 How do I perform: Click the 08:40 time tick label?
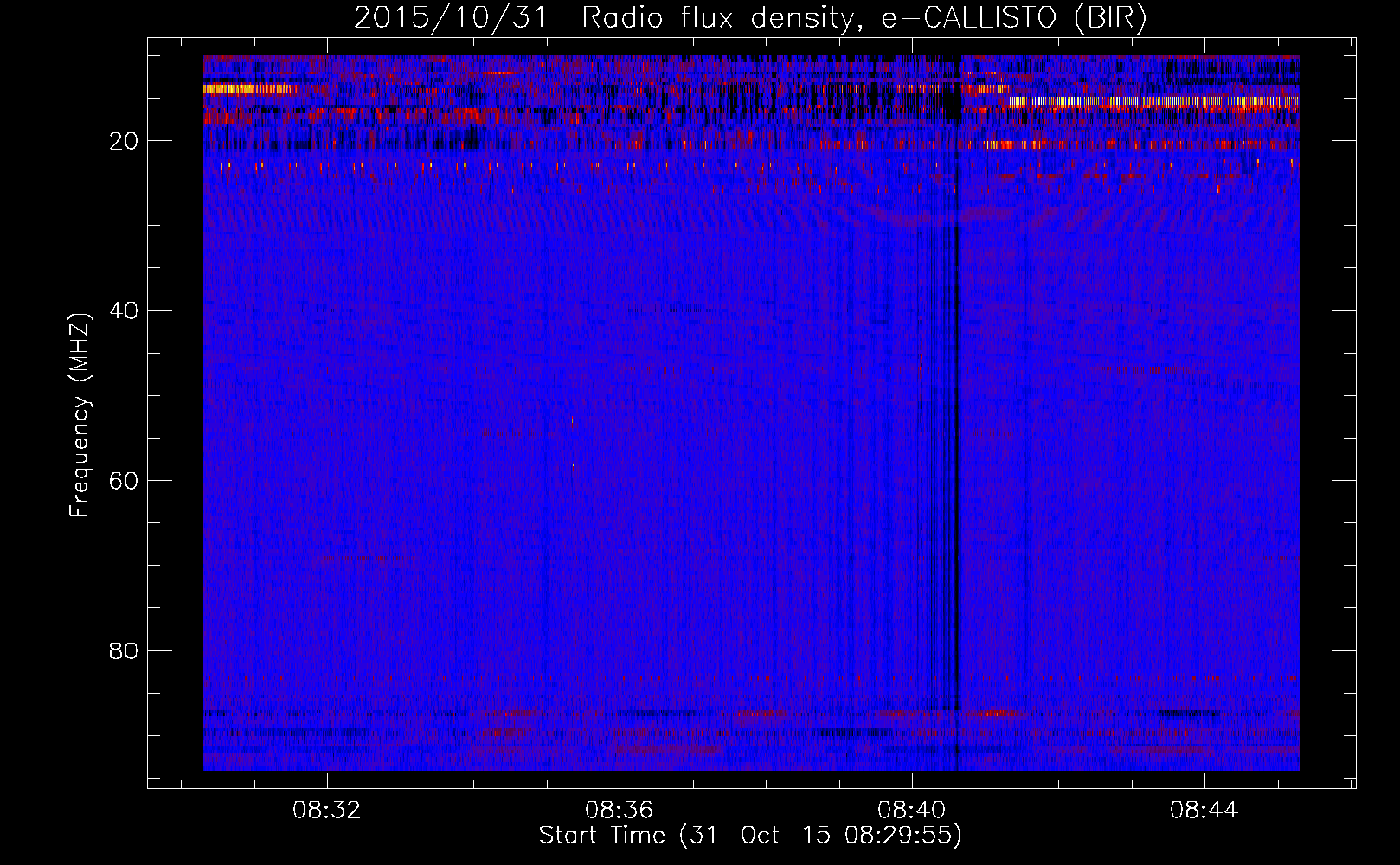click(x=912, y=811)
